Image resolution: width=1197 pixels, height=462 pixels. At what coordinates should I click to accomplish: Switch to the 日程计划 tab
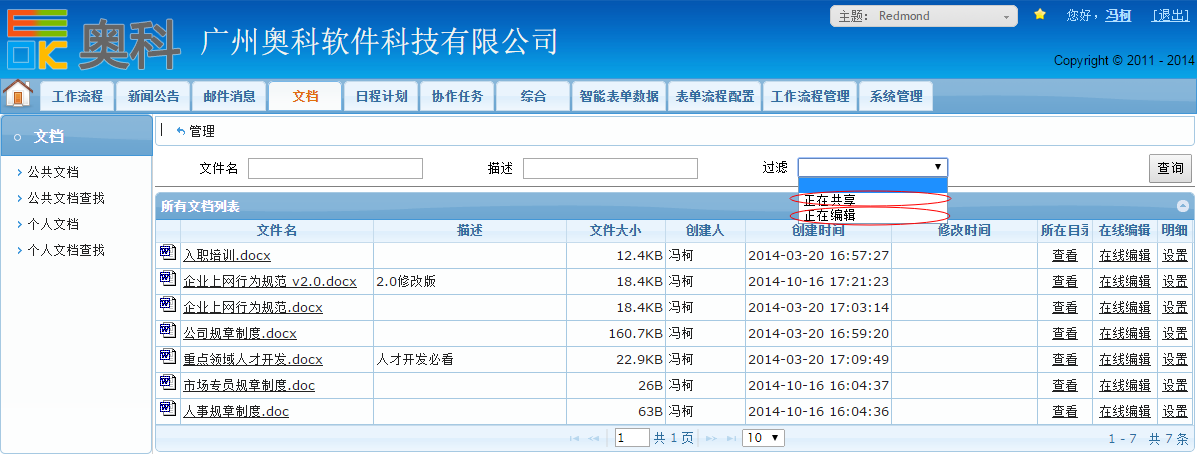[381, 97]
